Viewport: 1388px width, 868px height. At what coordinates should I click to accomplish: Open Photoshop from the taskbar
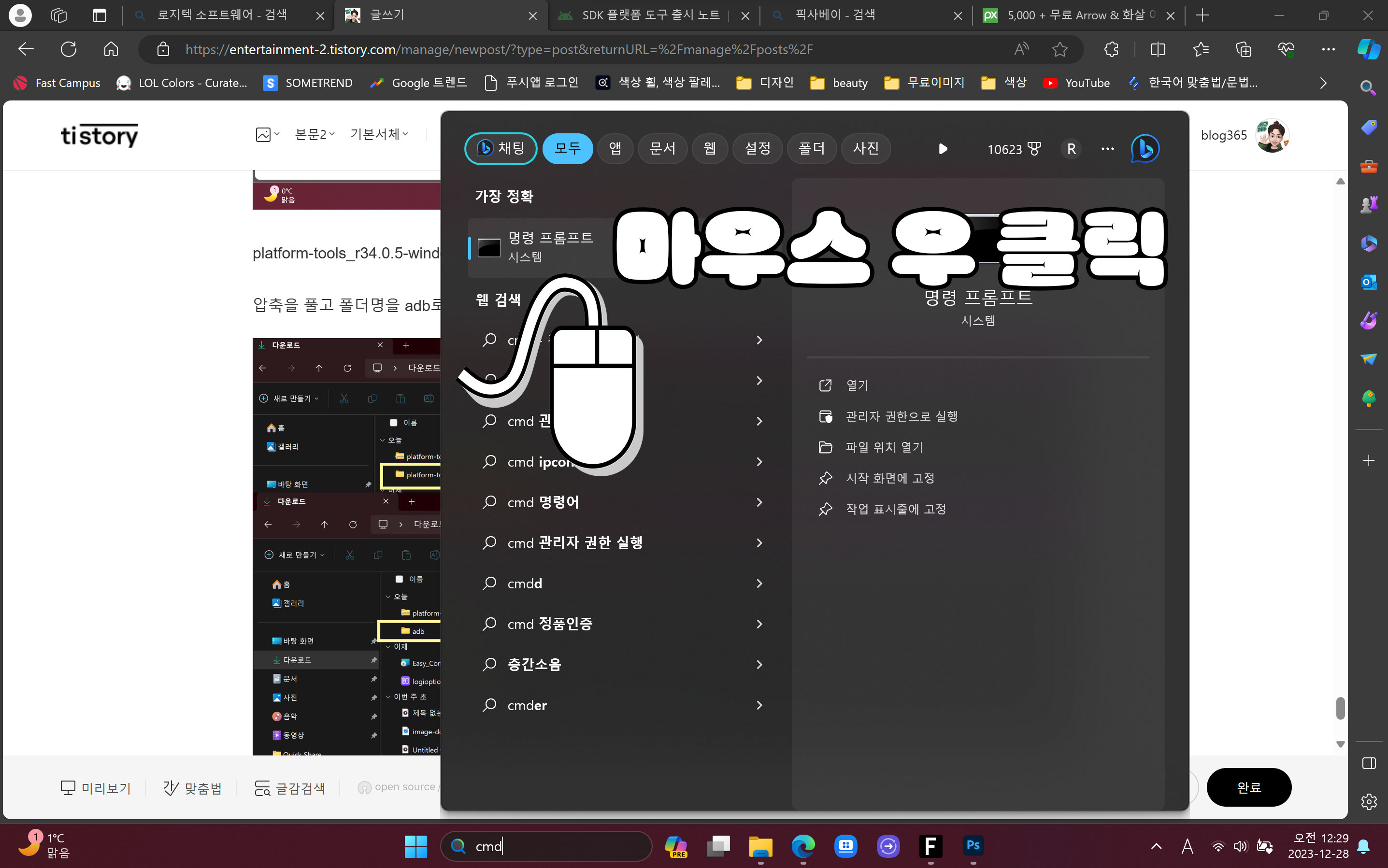coord(973,846)
